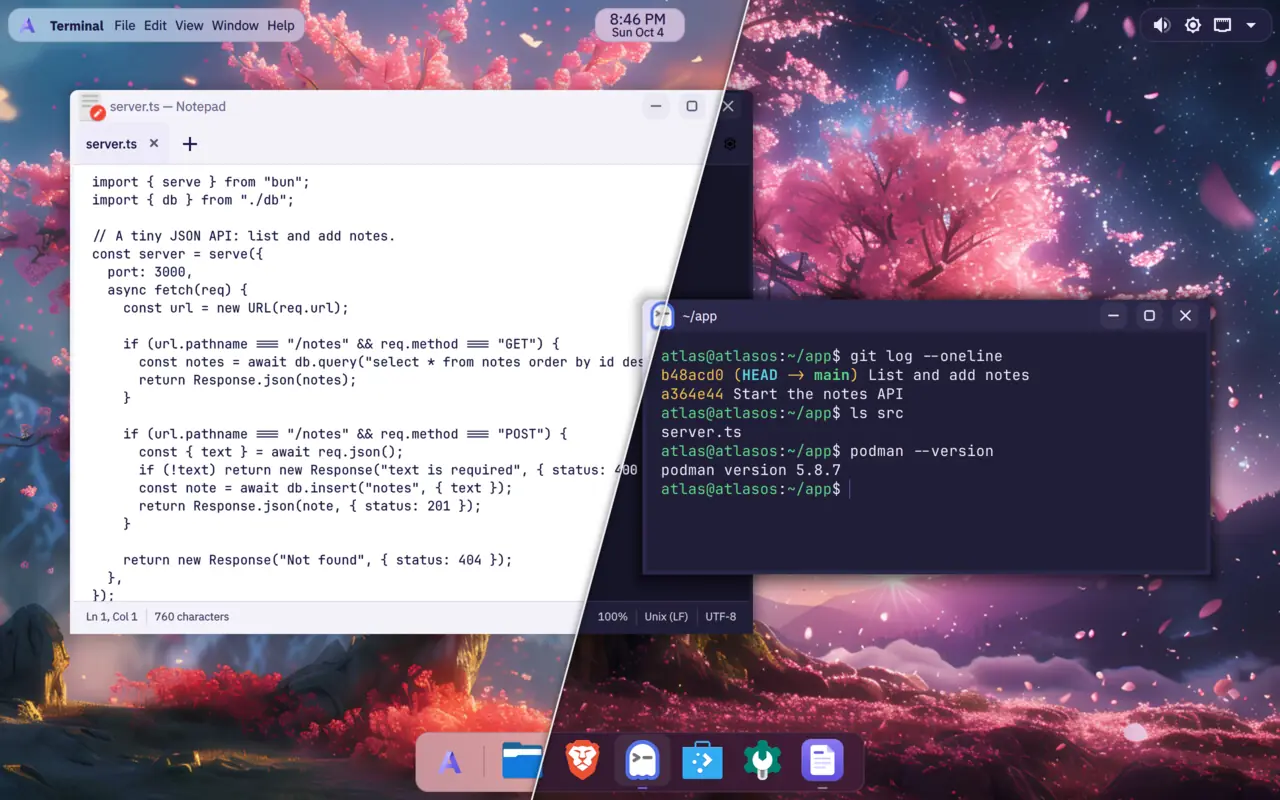This screenshot has height=800, width=1280.
Task: Open the software store bag icon in the dock
Action: (x=702, y=762)
